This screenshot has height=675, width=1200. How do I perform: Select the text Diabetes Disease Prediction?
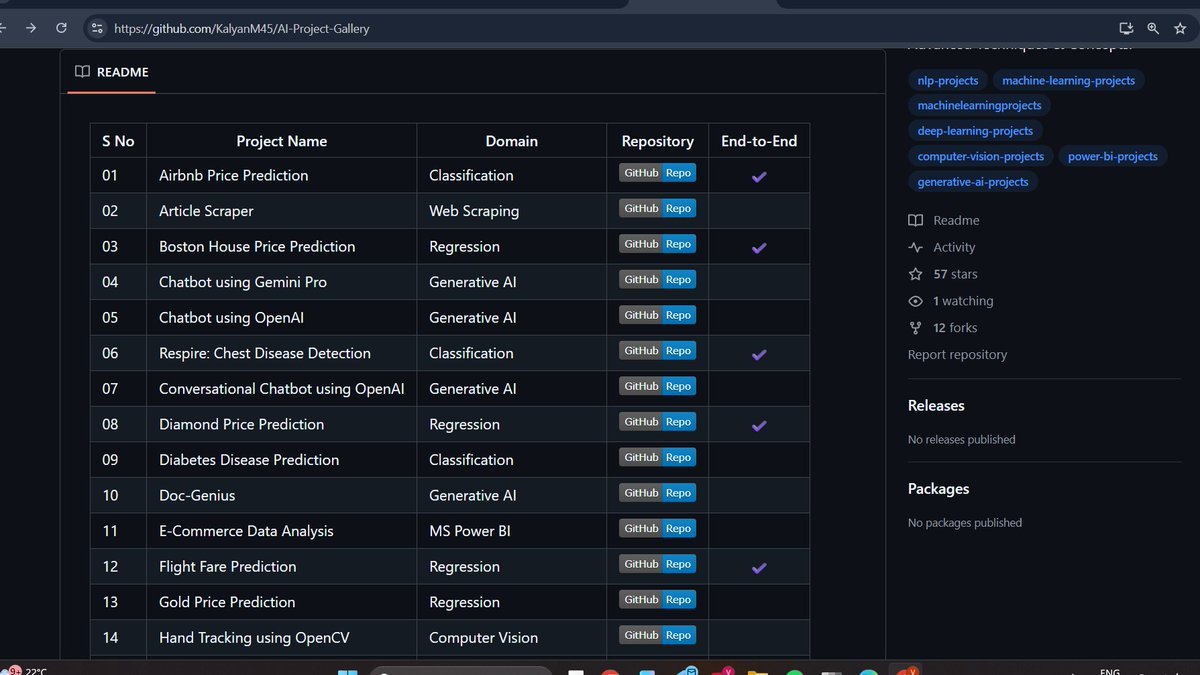pos(249,460)
